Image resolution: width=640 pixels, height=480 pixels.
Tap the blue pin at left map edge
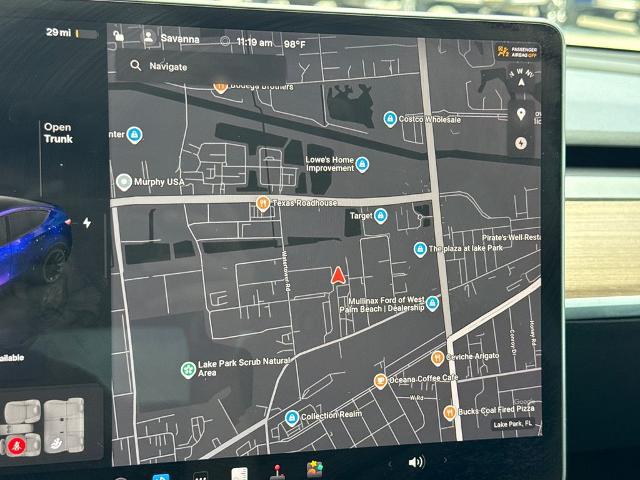[x=134, y=135]
